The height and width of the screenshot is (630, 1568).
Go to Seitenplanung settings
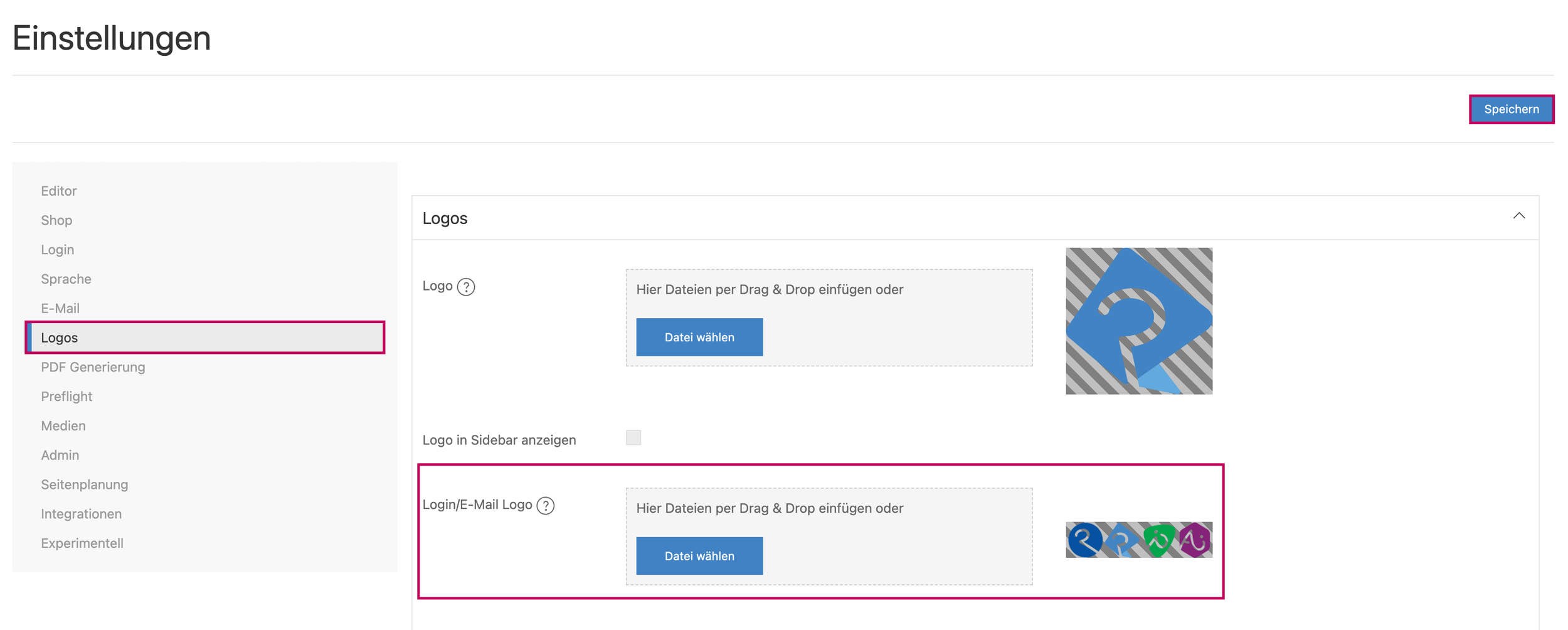tap(85, 484)
